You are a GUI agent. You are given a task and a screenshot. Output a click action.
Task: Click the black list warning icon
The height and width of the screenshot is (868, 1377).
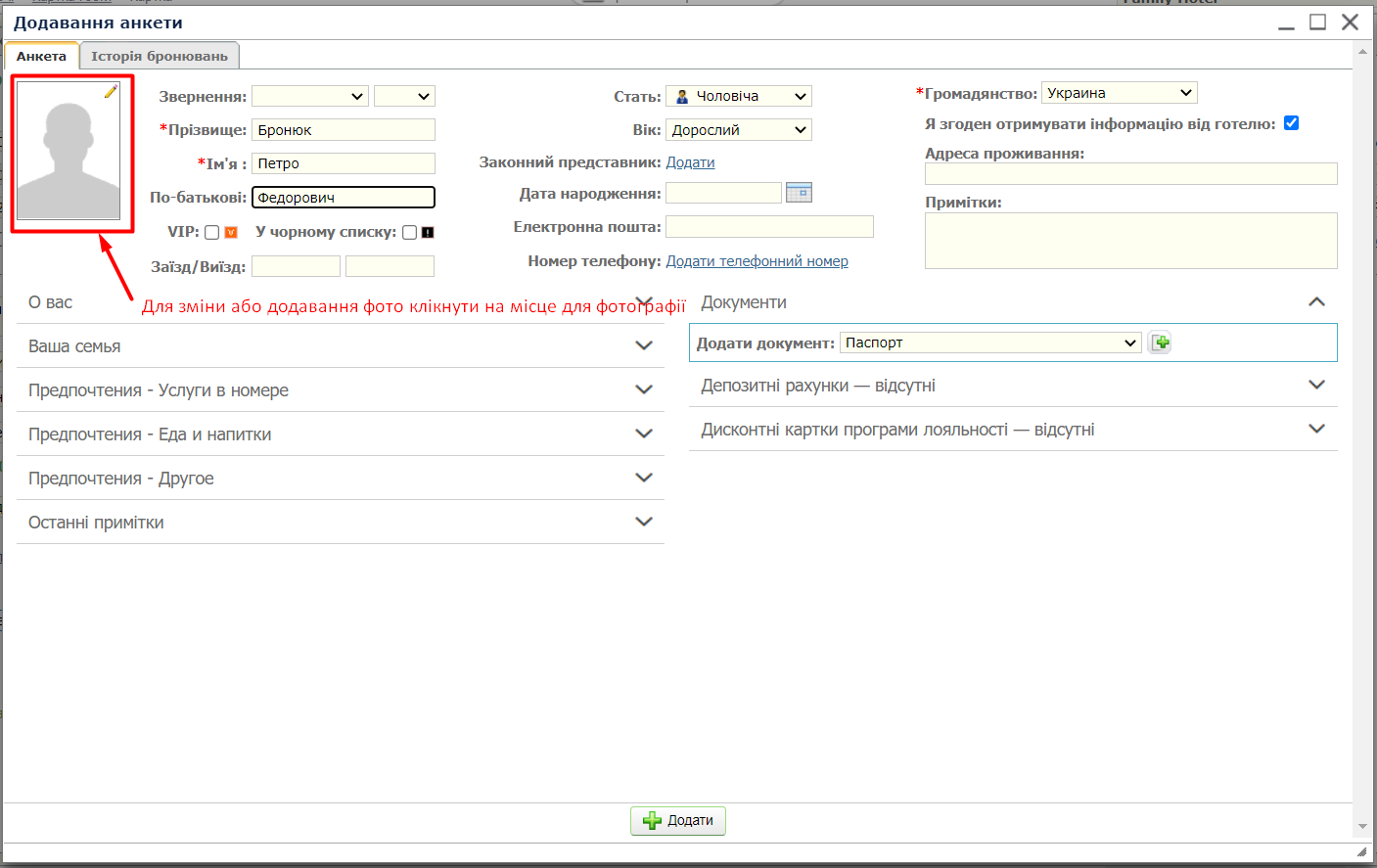click(x=428, y=232)
